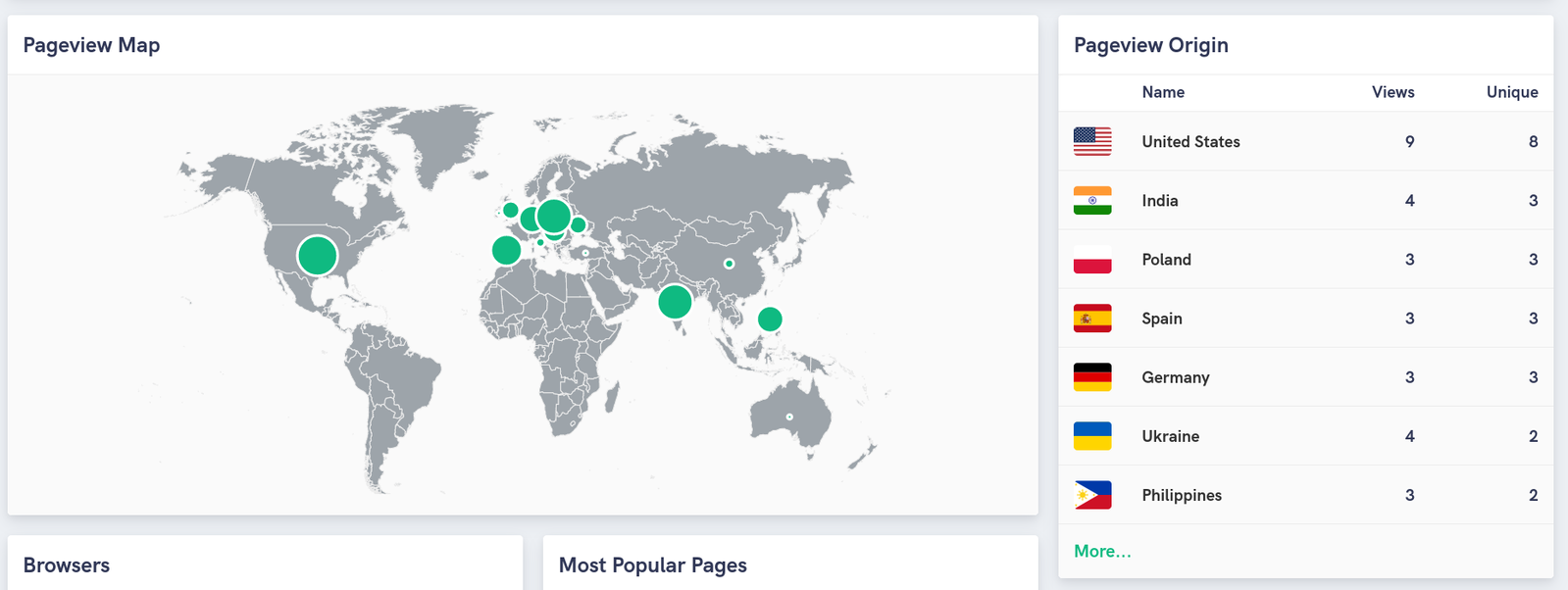Click the Views column header
This screenshot has height=590, width=1568.
coord(1392,92)
